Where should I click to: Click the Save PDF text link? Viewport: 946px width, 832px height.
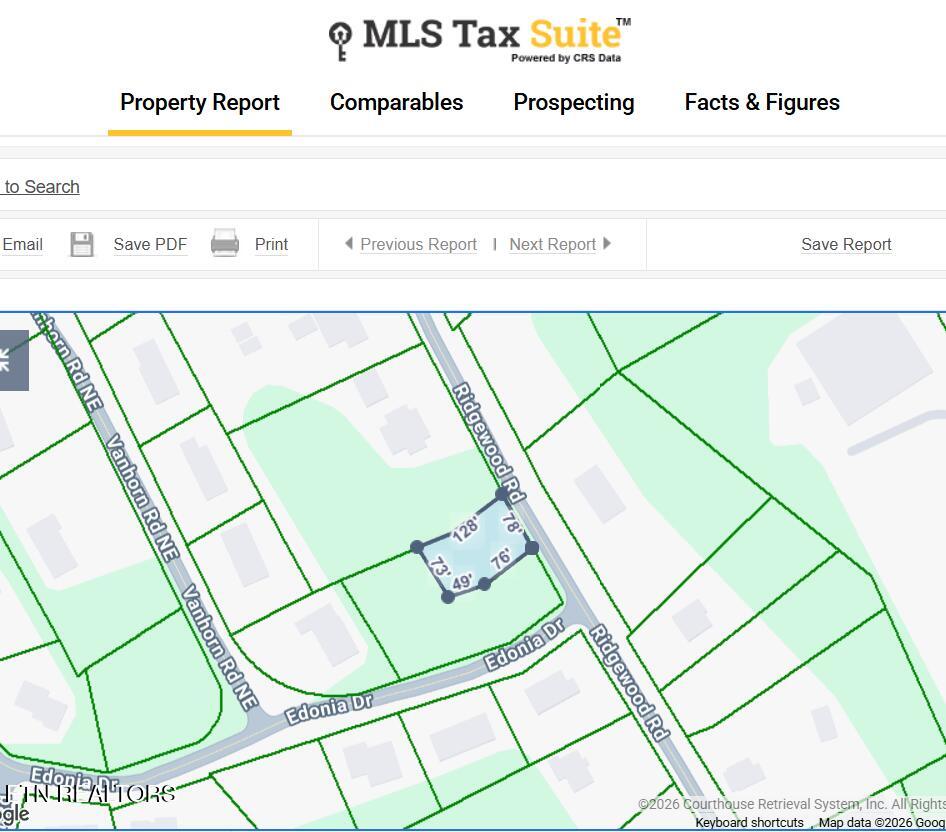(x=150, y=244)
